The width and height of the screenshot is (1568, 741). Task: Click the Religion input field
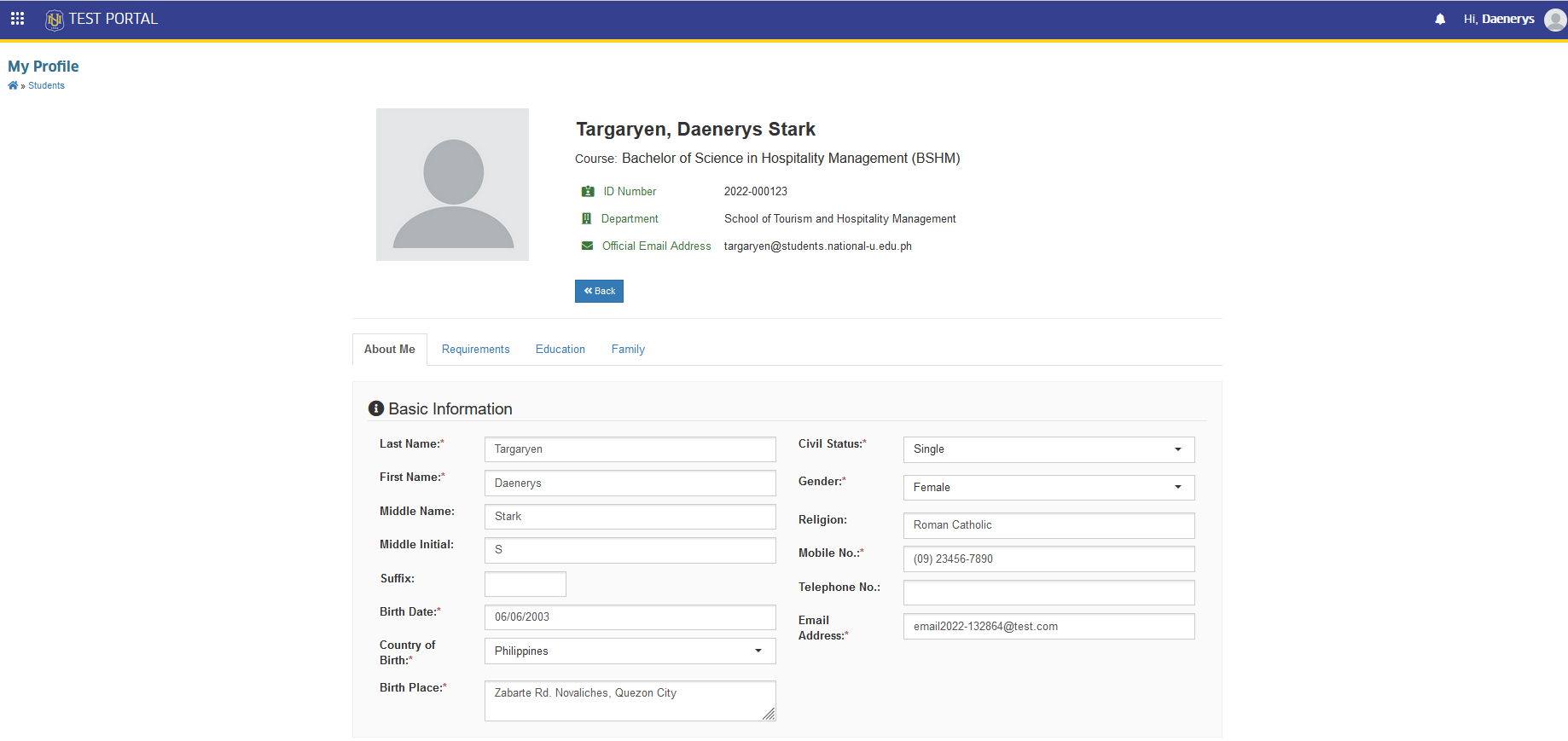(1048, 525)
